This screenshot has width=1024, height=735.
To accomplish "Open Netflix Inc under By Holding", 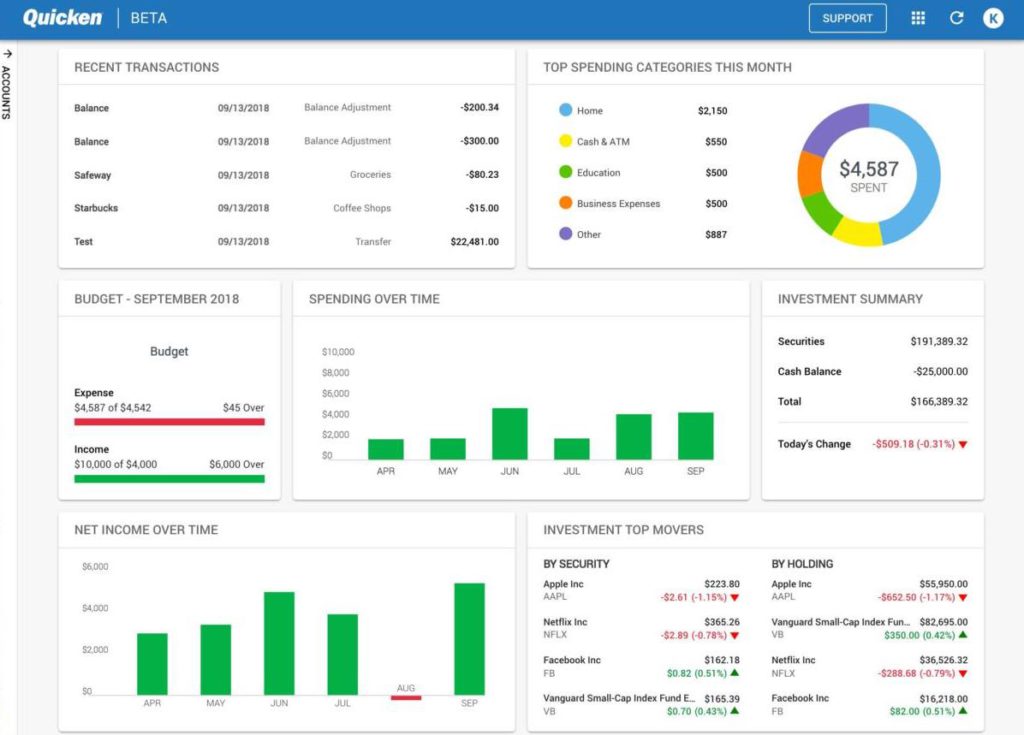I will 793,660.
